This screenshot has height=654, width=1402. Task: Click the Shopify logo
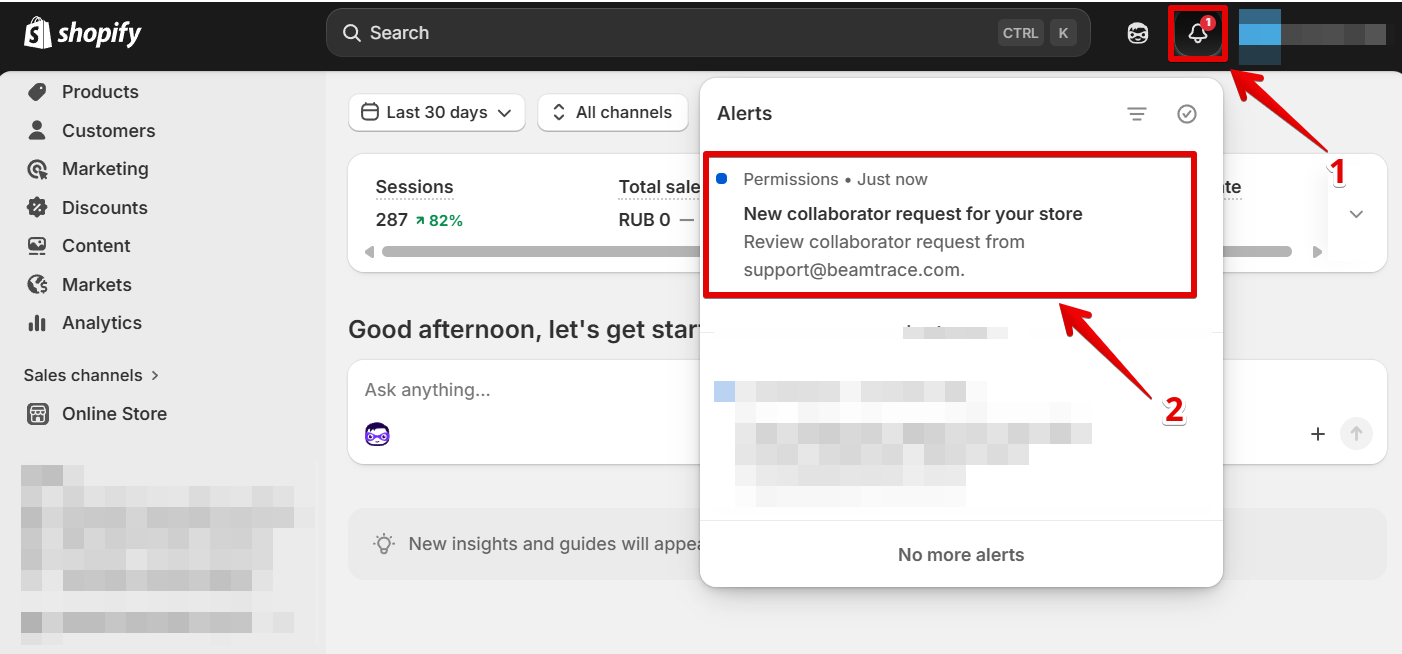point(83,33)
